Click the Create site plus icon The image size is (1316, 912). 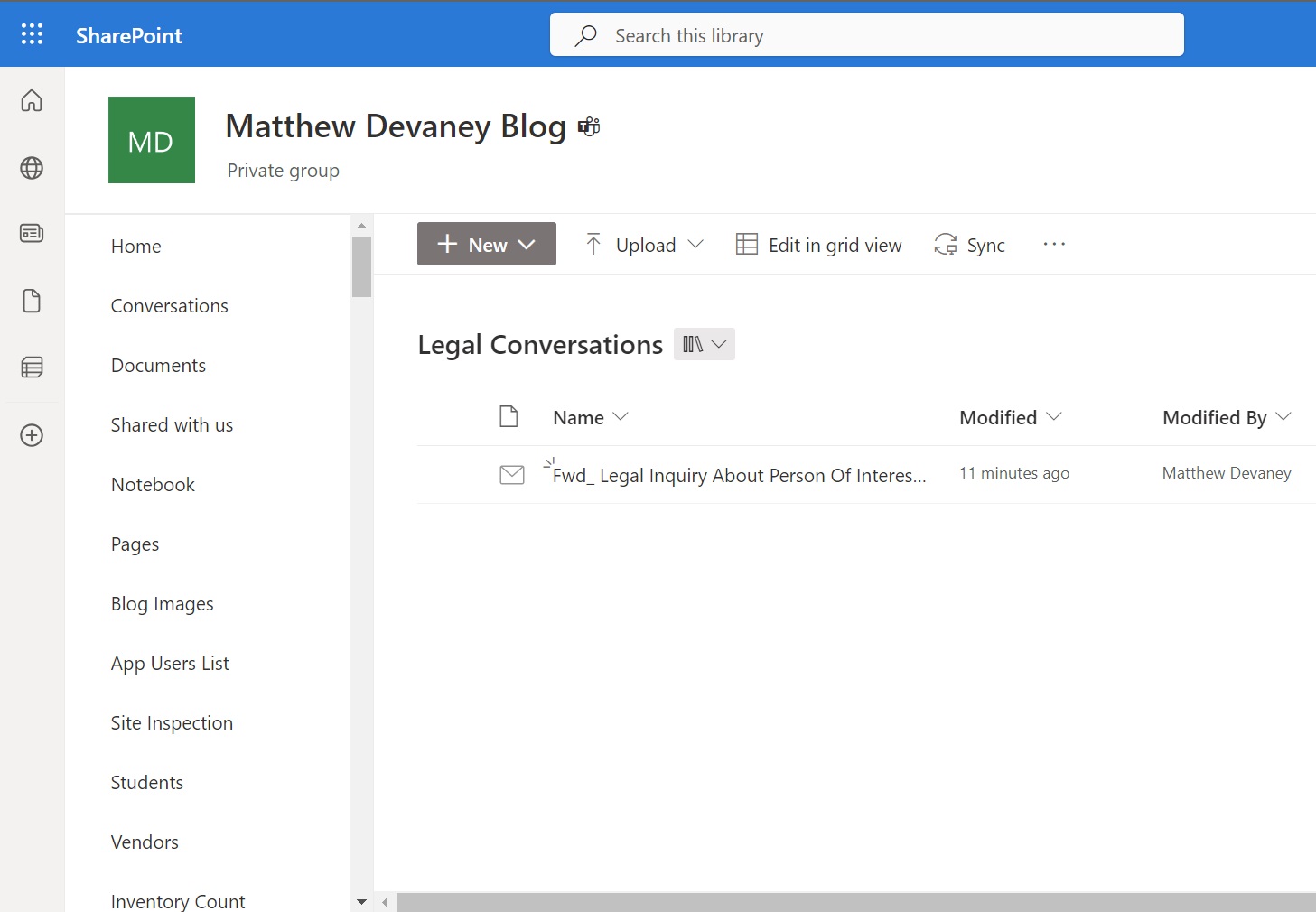pyautogui.click(x=32, y=435)
